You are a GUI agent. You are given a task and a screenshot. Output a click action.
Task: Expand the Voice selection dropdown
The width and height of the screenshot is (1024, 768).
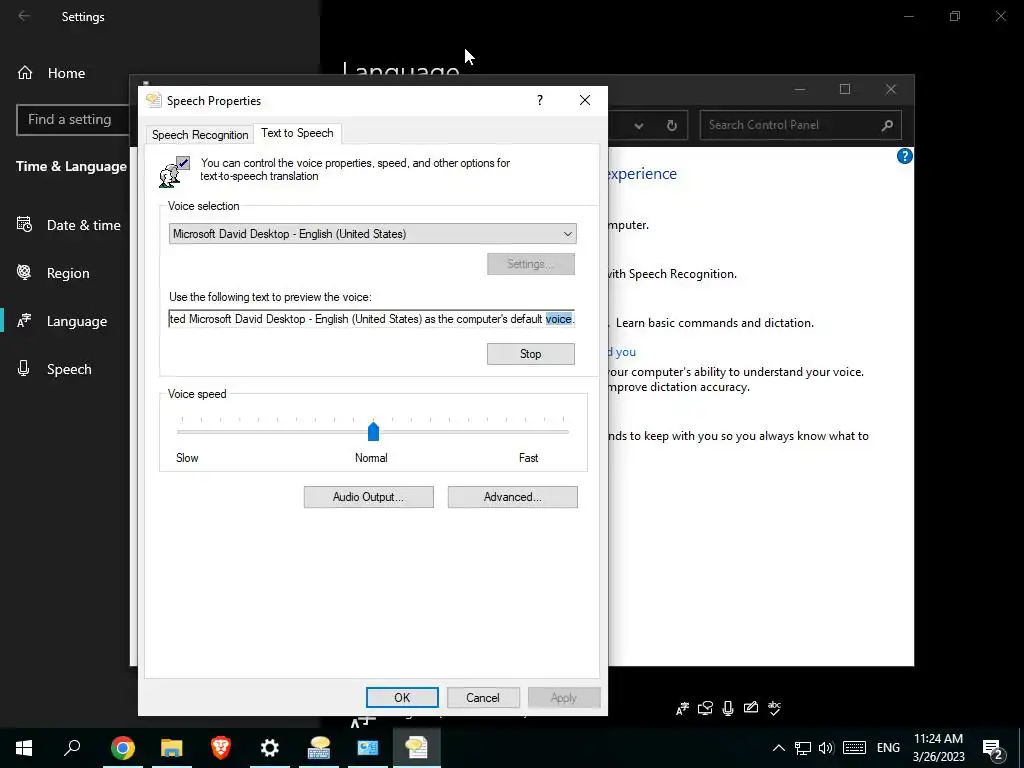coord(372,234)
